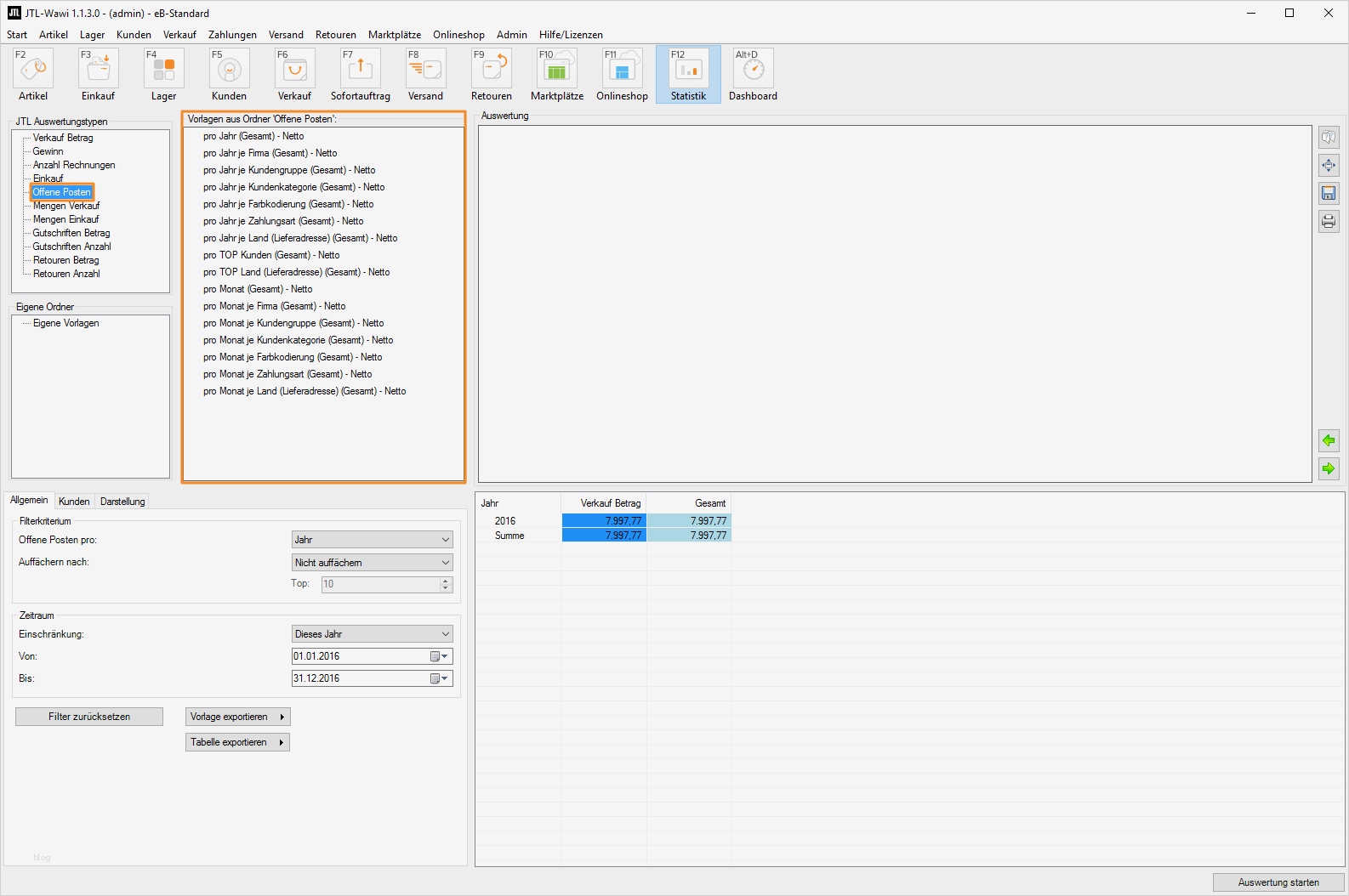Viewport: 1349px width, 896px height.
Task: Open the Kunden module icon
Action: pyautogui.click(x=230, y=69)
